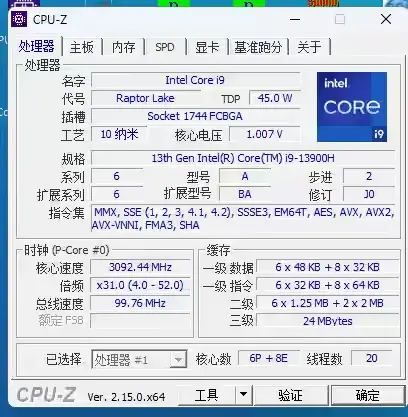Click the extended model value BA
408x417 pixels.
pos(245,194)
